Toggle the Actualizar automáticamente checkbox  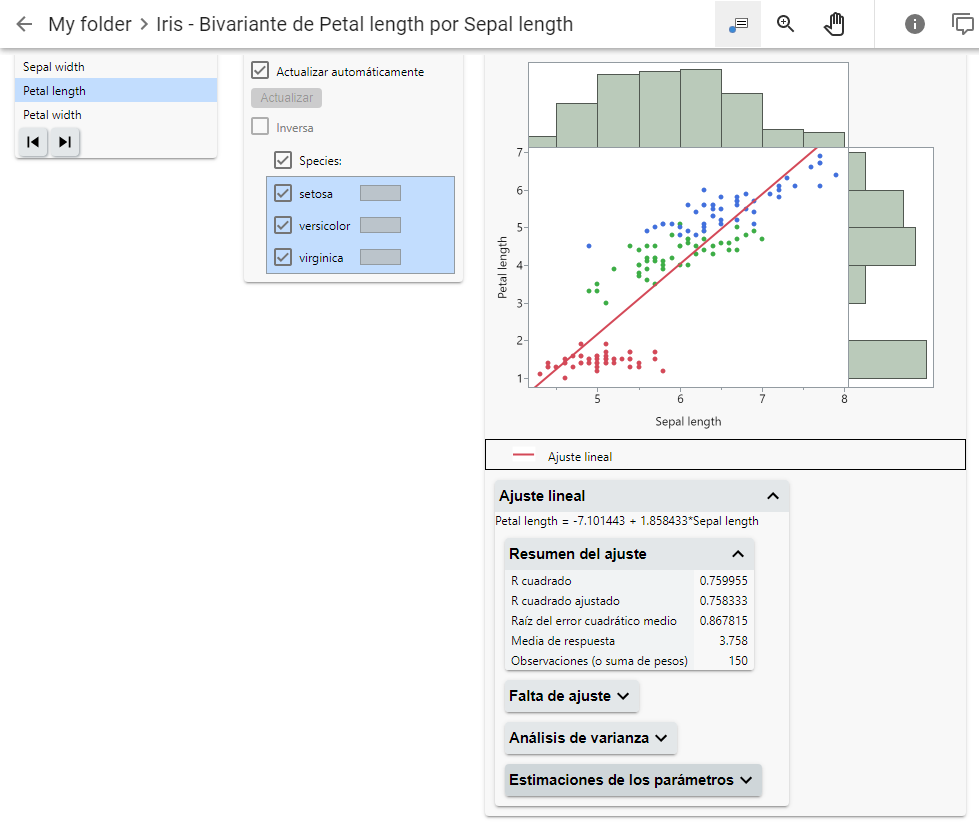[x=260, y=71]
